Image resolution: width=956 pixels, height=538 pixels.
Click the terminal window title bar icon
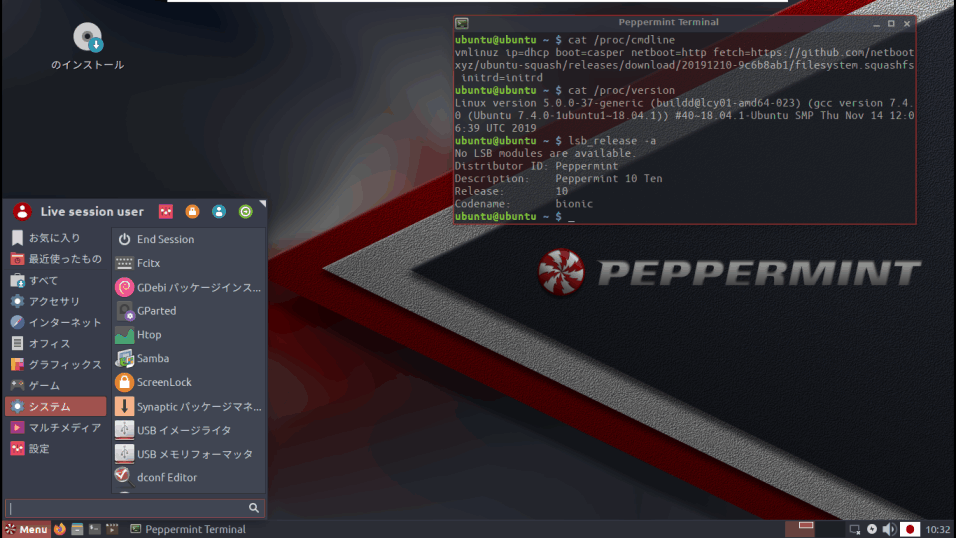[x=462, y=23]
